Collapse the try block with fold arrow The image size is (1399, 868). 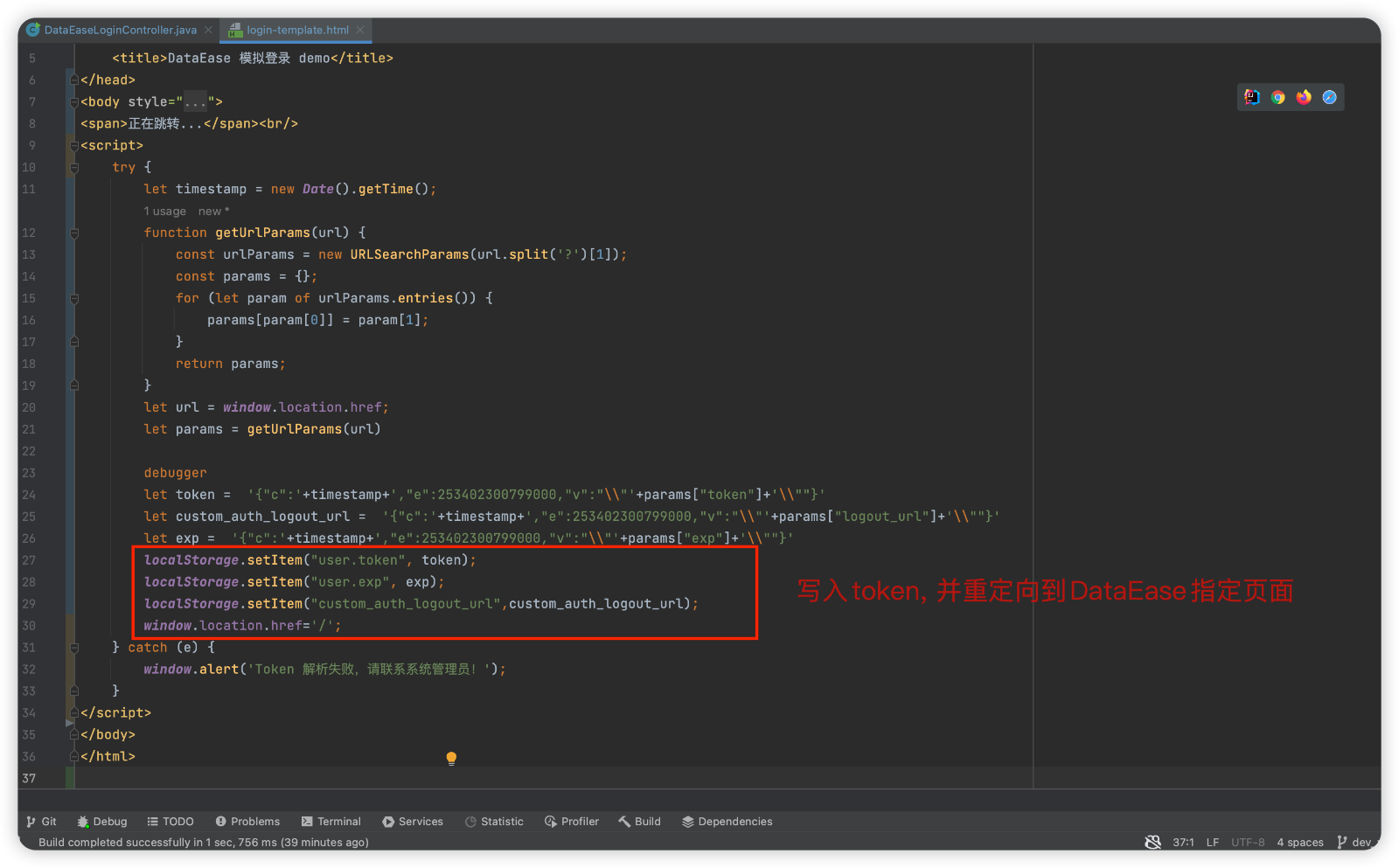pos(74,167)
